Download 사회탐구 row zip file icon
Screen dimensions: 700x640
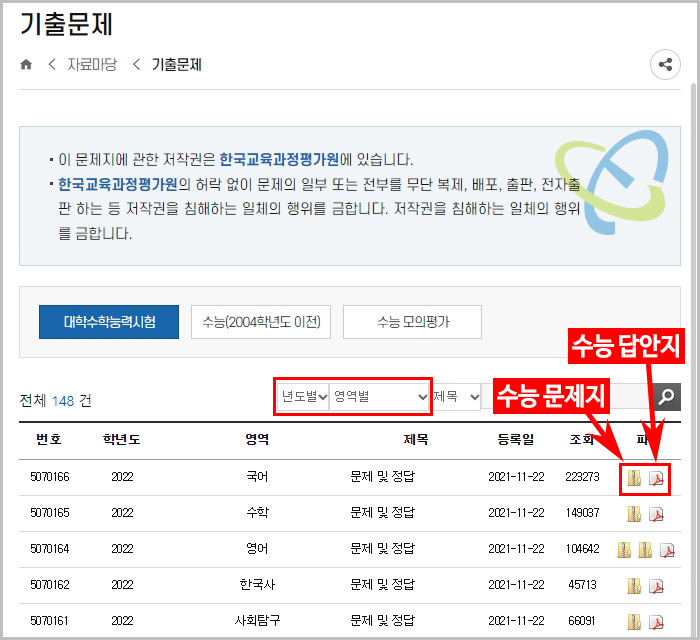634,622
